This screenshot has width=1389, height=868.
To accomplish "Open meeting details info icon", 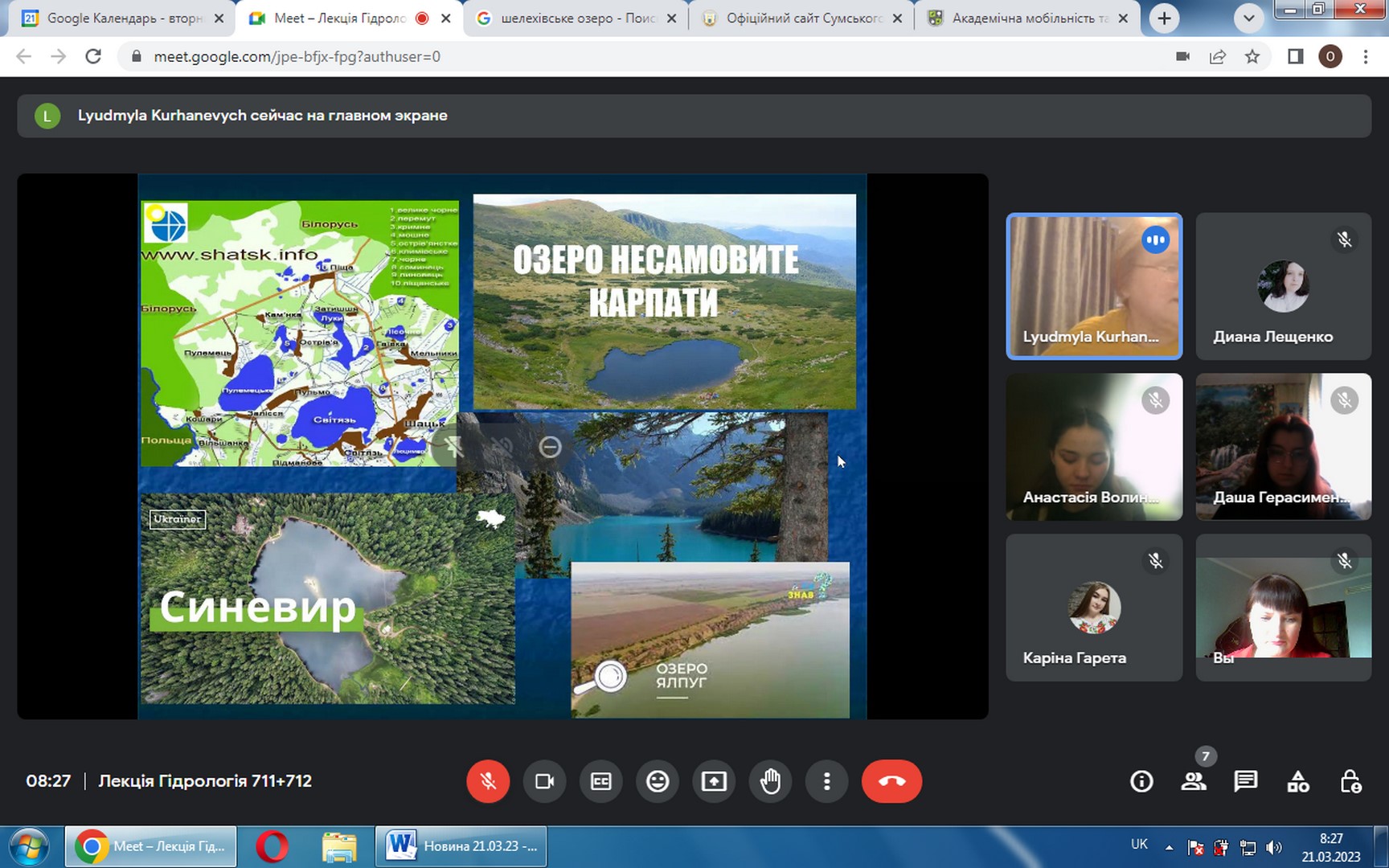I will pos(1141,781).
